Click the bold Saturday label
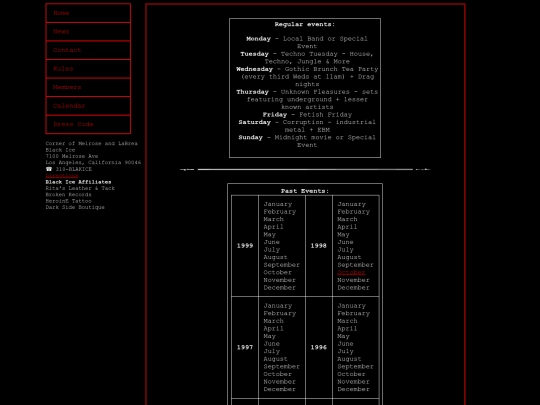This screenshot has height=405, width=540. tap(254, 122)
